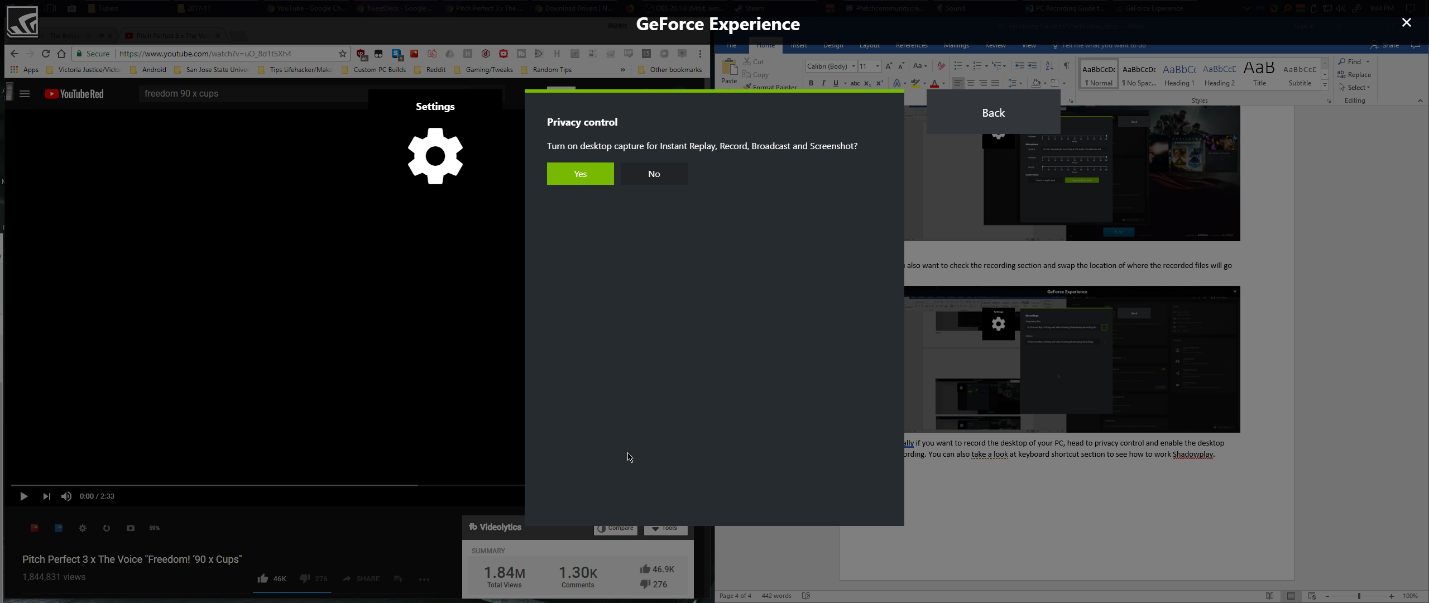
Task: Close the GeForce Experience overlay
Action: pos(1406,22)
